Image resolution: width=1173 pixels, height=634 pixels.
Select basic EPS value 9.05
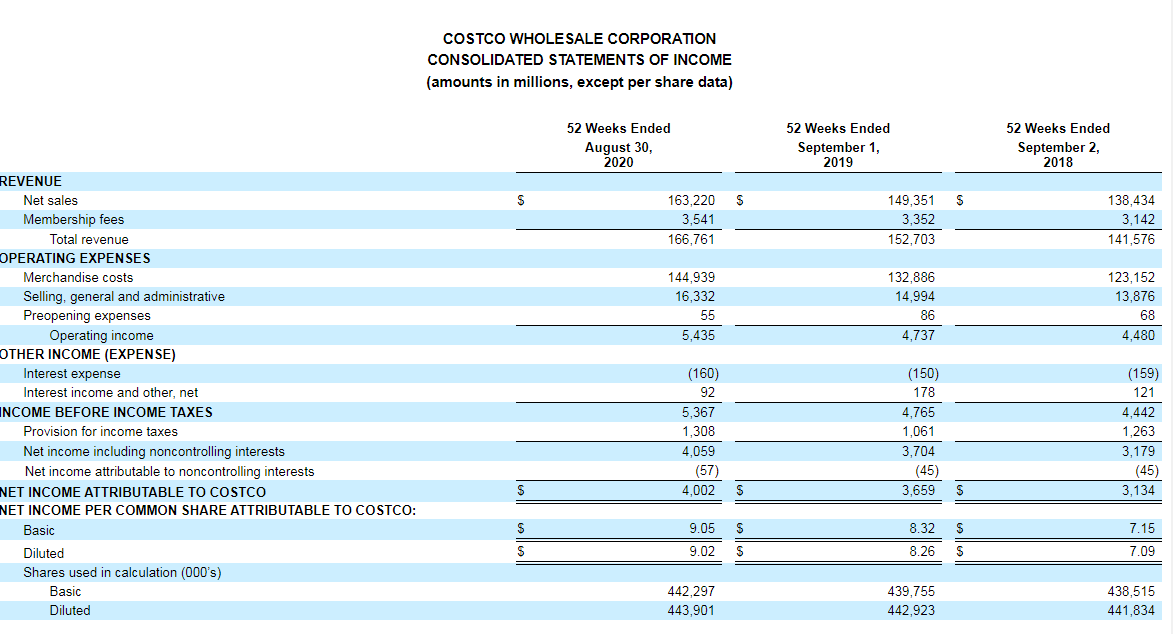(x=702, y=528)
